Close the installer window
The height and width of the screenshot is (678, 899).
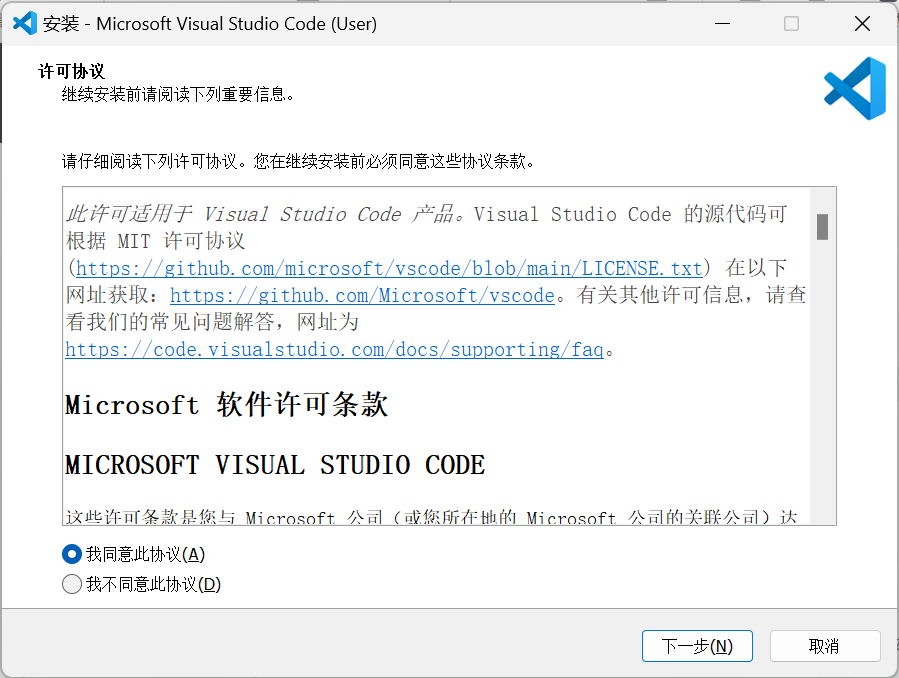coord(862,23)
